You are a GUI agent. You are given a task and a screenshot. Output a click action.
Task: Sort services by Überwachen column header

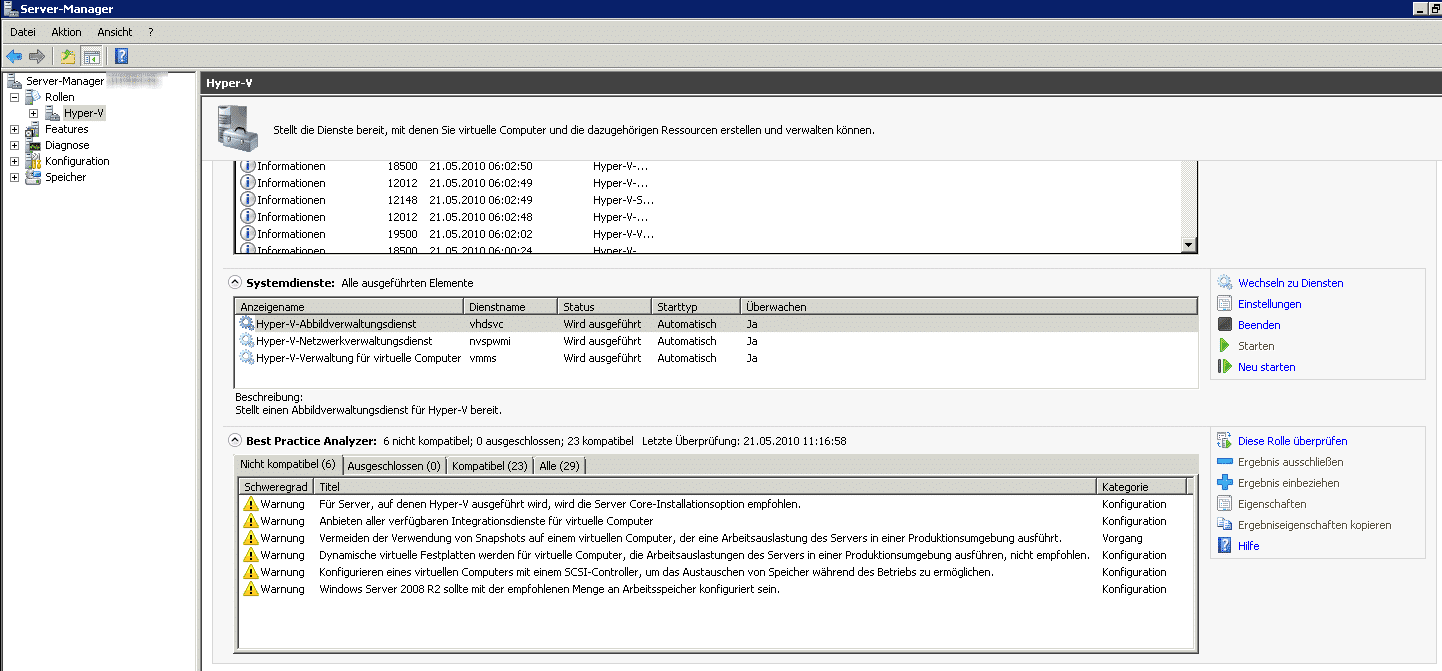point(968,307)
